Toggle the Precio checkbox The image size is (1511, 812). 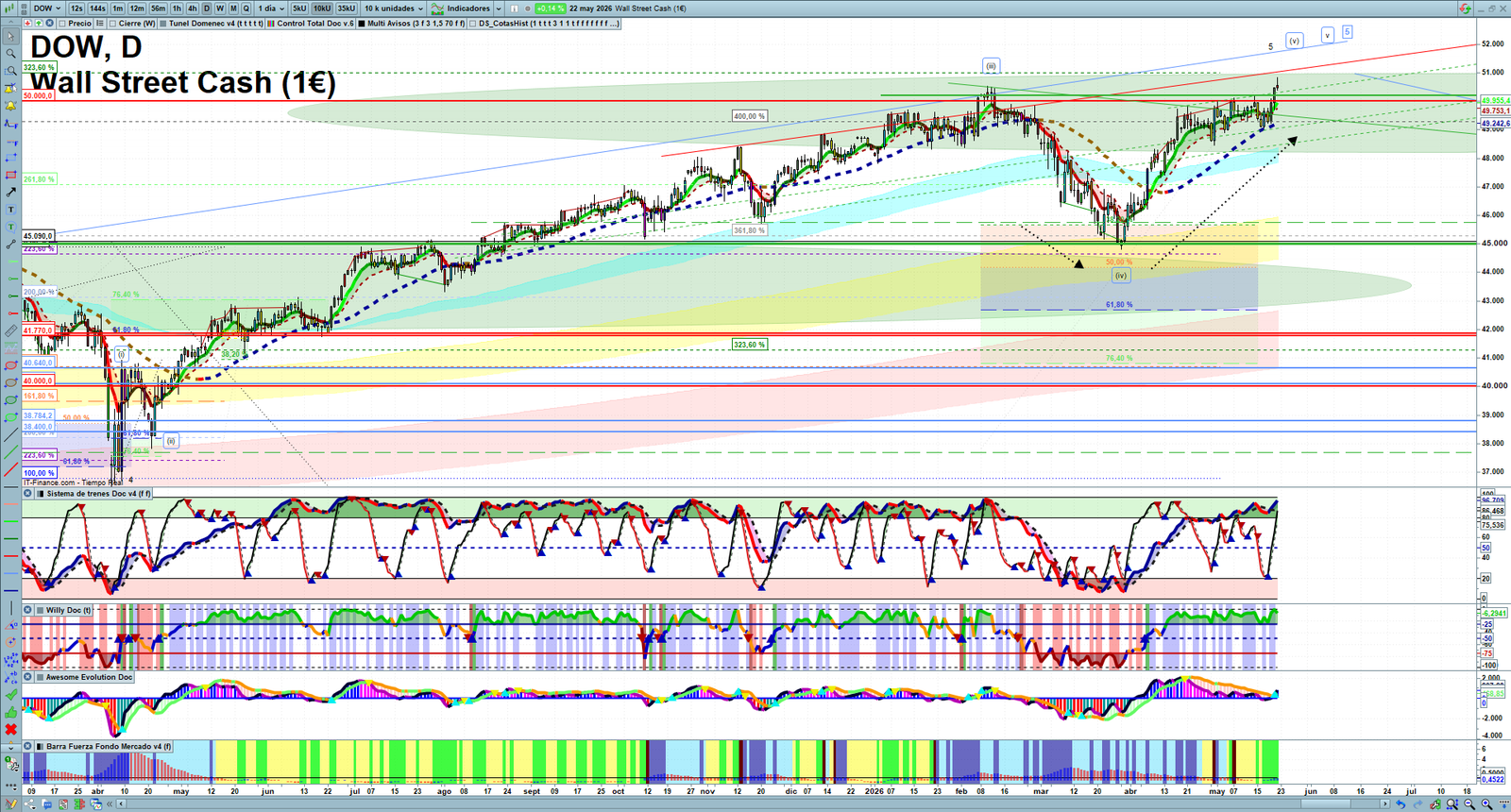62,23
